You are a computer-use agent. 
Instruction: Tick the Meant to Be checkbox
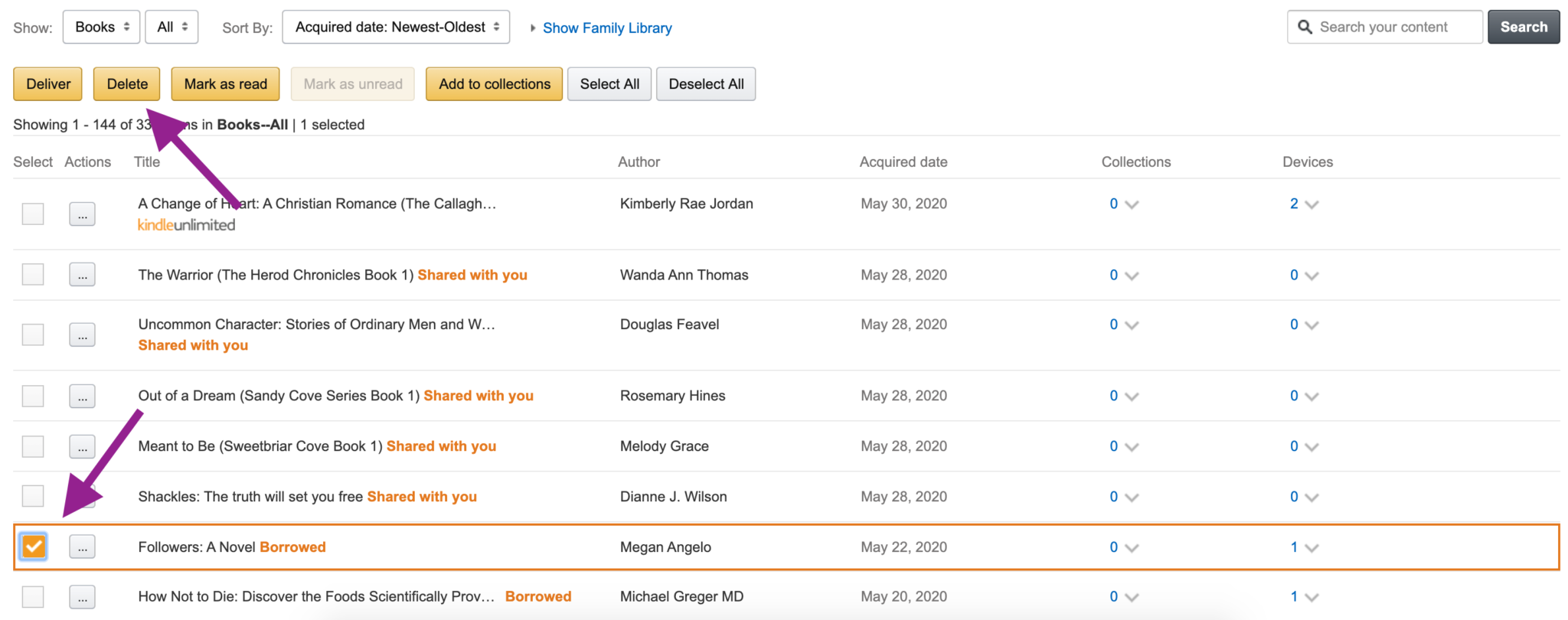tap(33, 446)
